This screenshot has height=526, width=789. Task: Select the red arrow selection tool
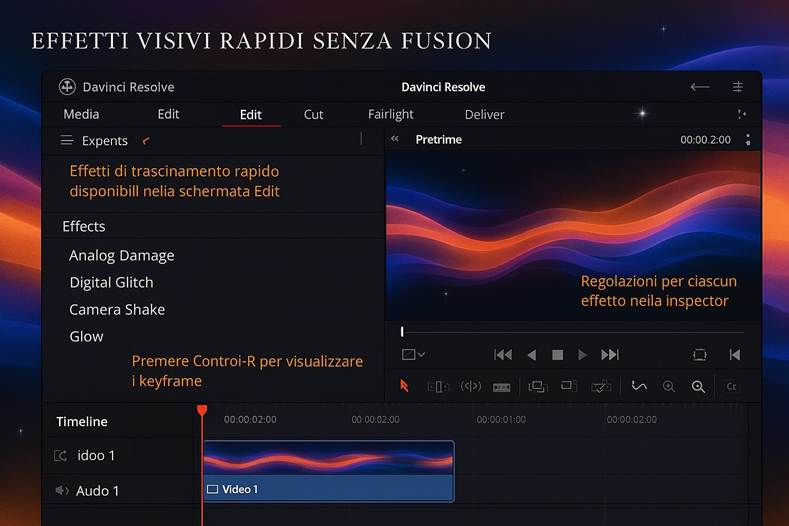coord(404,386)
